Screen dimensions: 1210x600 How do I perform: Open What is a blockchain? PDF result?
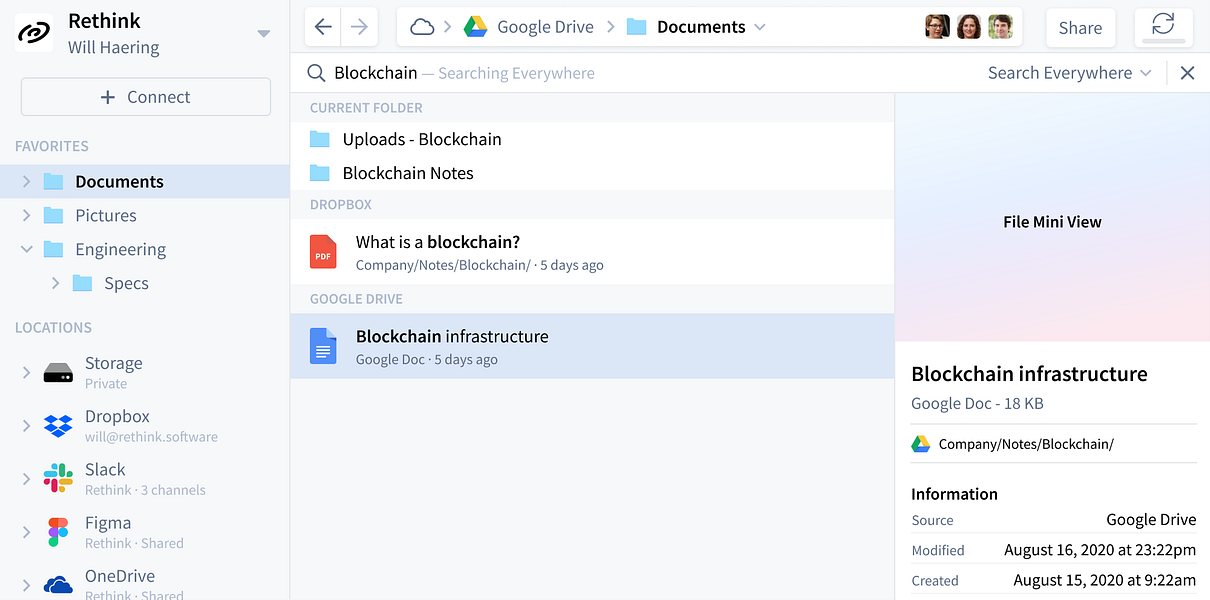pyautogui.click(x=592, y=252)
